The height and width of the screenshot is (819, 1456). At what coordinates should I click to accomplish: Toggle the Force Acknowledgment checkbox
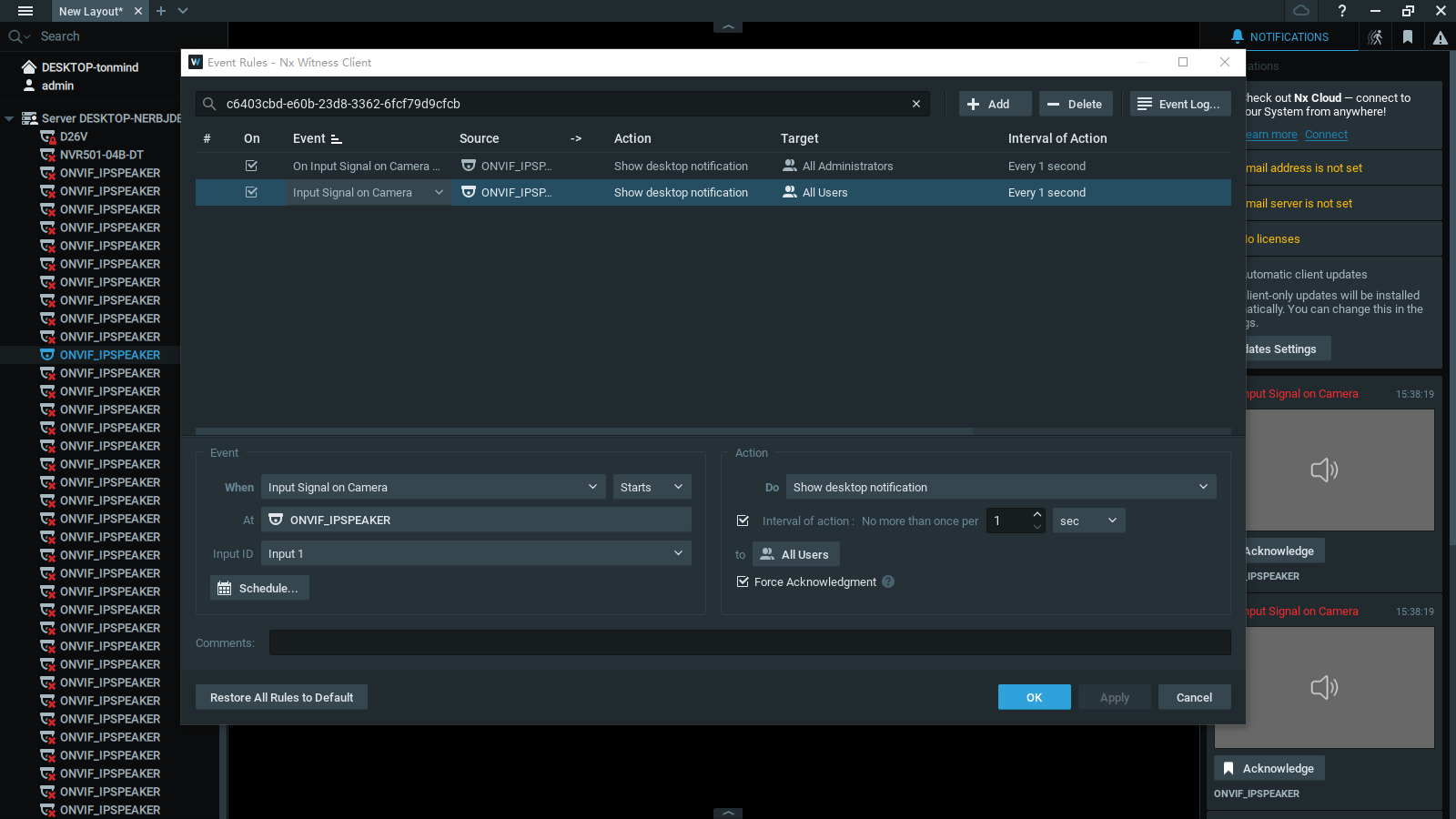pyautogui.click(x=743, y=581)
